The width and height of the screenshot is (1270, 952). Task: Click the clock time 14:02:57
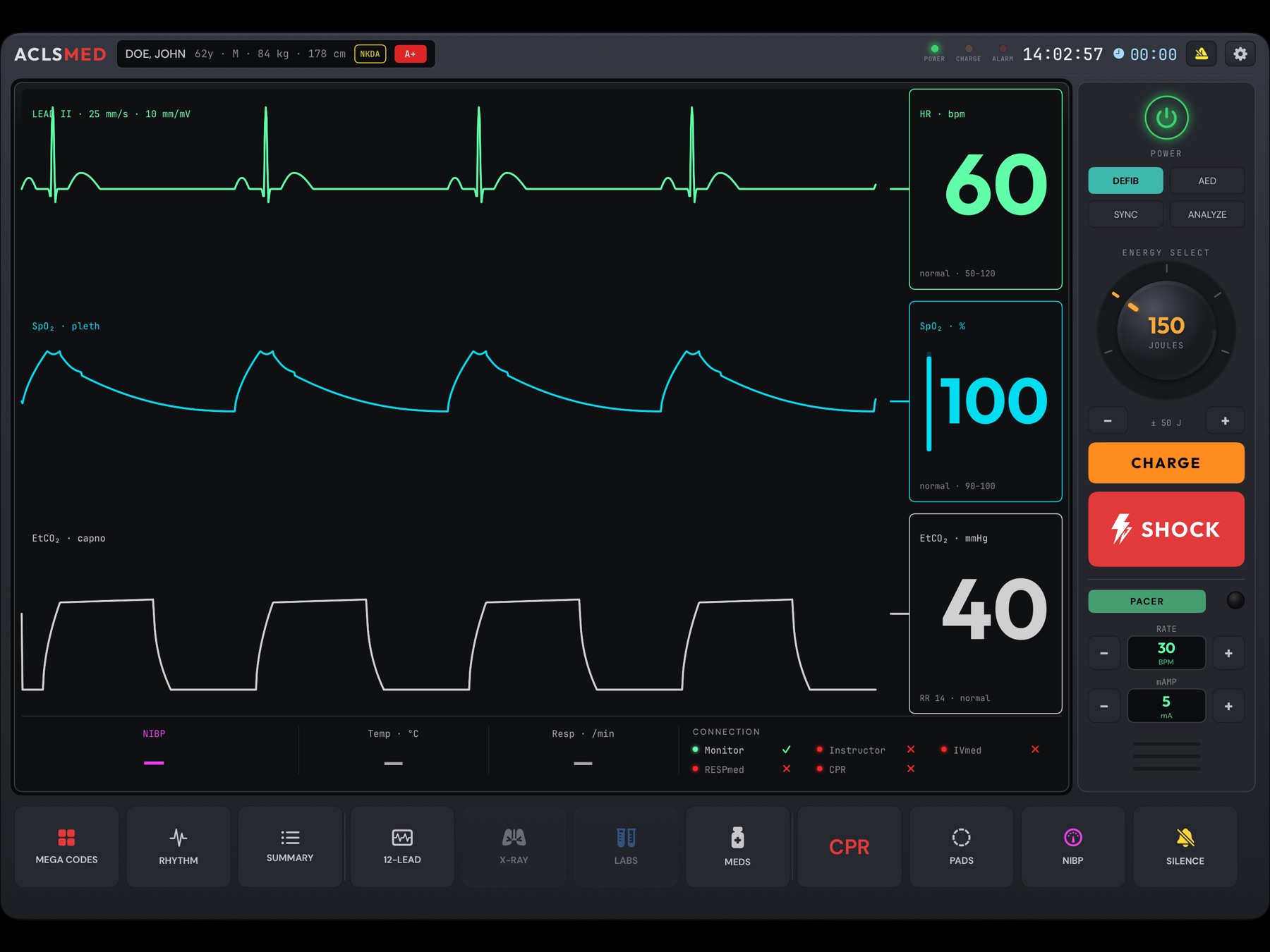point(1063,54)
